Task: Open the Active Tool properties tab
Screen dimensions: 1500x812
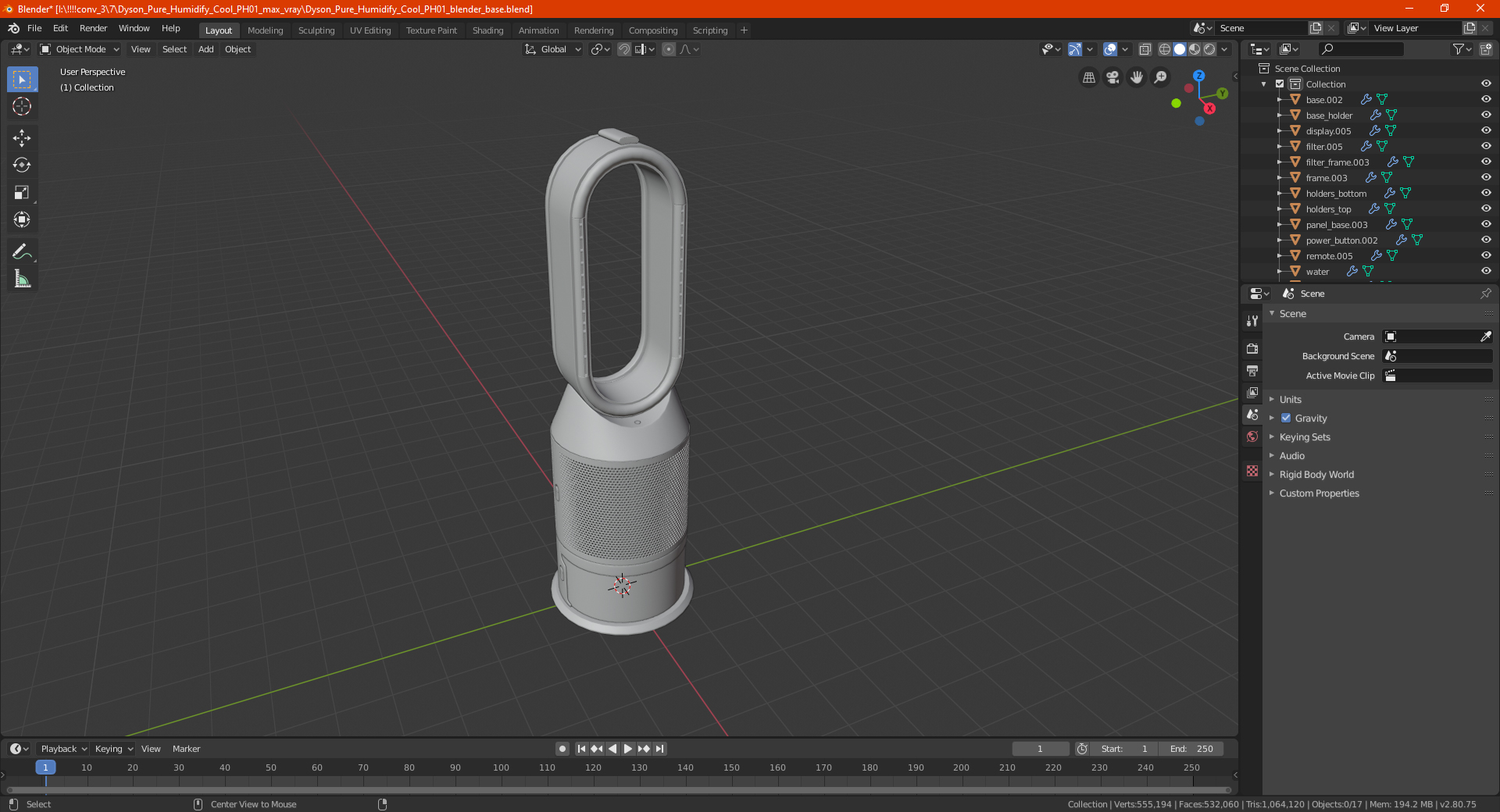Action: (x=1252, y=321)
